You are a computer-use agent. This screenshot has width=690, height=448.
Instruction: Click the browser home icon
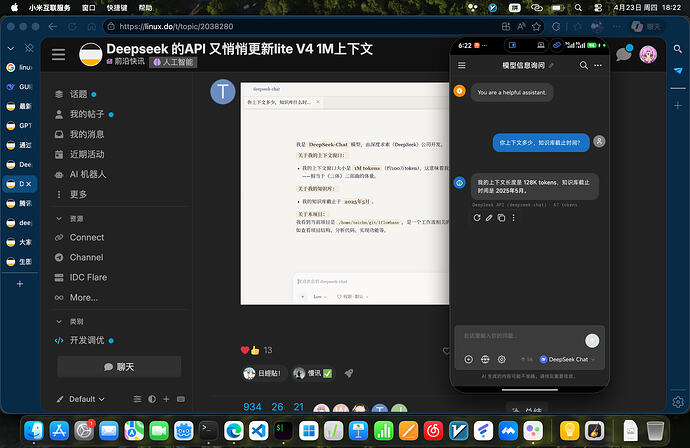[x=92, y=26]
